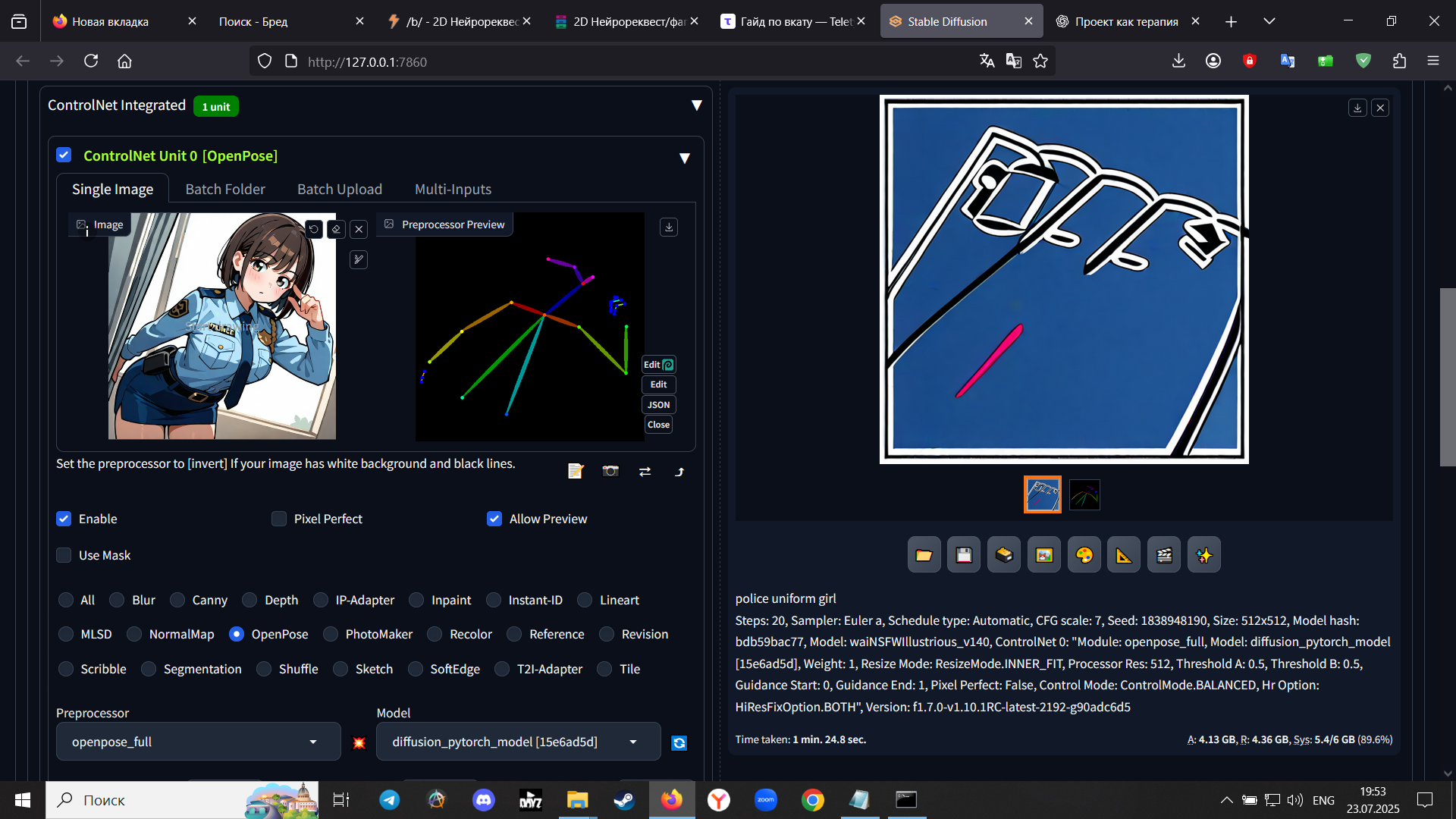This screenshot has width=1456, height=819.
Task: Click the page vertical scrollbar
Action: pyautogui.click(x=1448, y=377)
